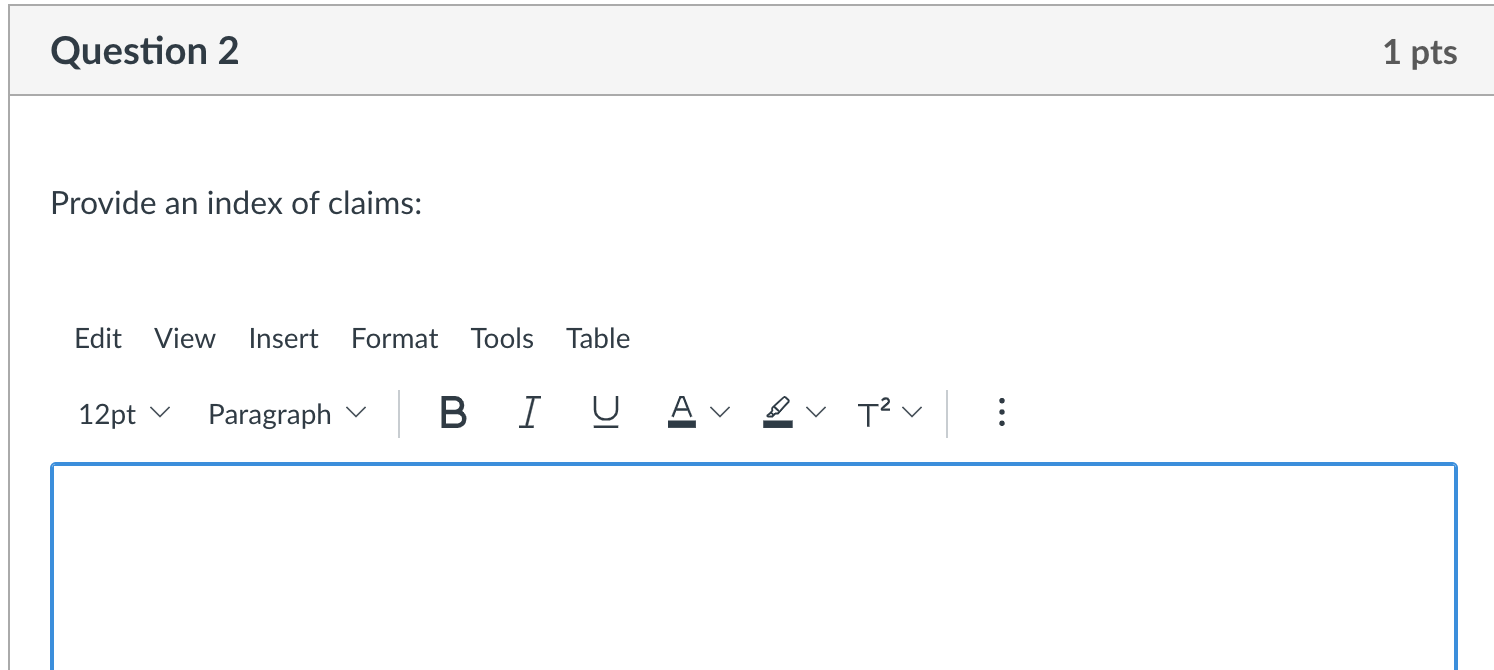Open the Tools menu

tap(502, 339)
